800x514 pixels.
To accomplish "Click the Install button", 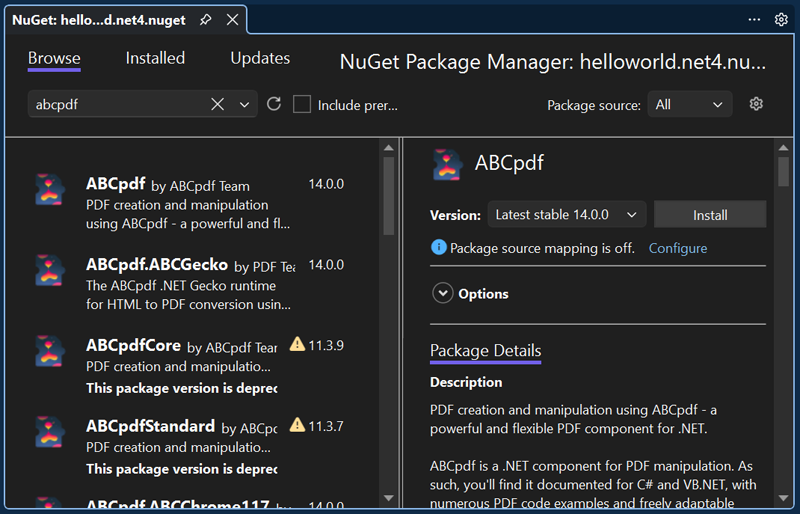I will pyautogui.click(x=710, y=214).
